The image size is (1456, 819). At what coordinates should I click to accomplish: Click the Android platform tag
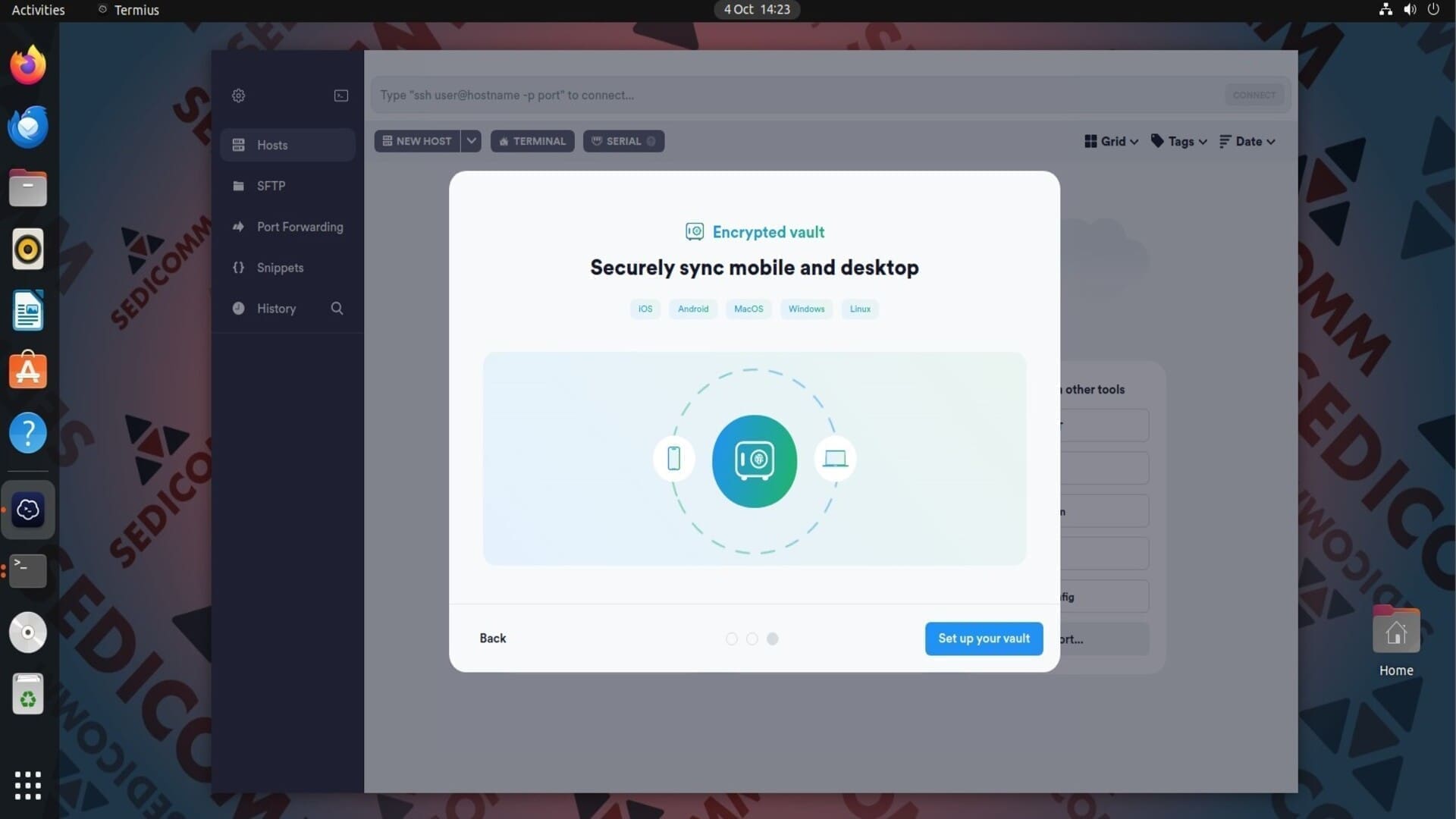[693, 309]
